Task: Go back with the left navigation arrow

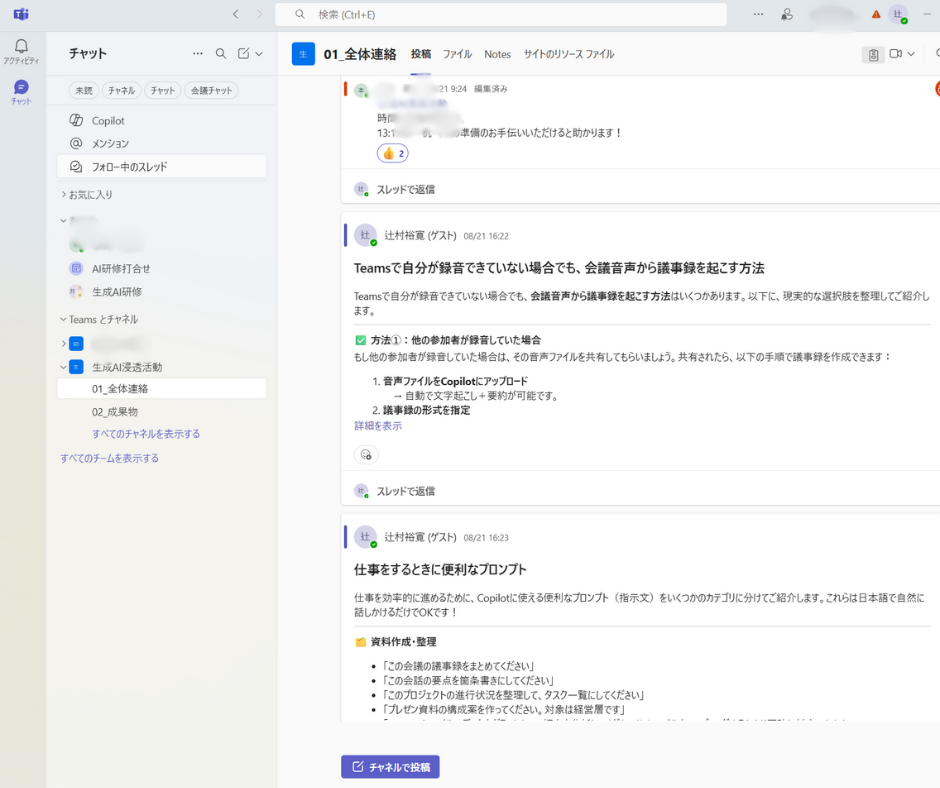Action: [x=236, y=14]
